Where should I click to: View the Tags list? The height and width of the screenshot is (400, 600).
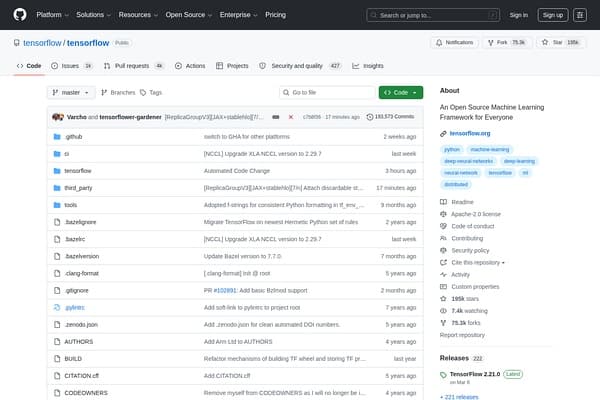pyautogui.click(x=151, y=93)
